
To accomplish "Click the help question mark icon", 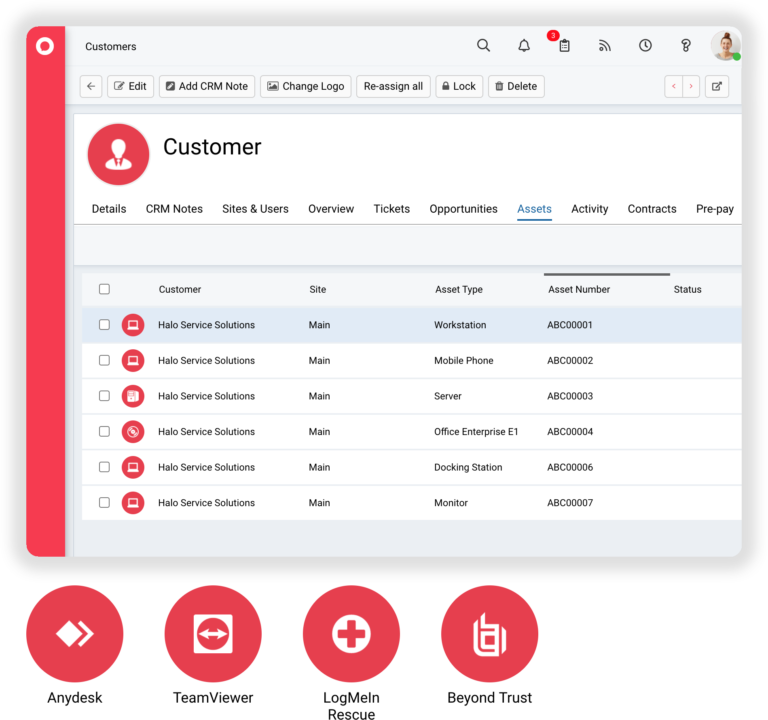I will [686, 46].
